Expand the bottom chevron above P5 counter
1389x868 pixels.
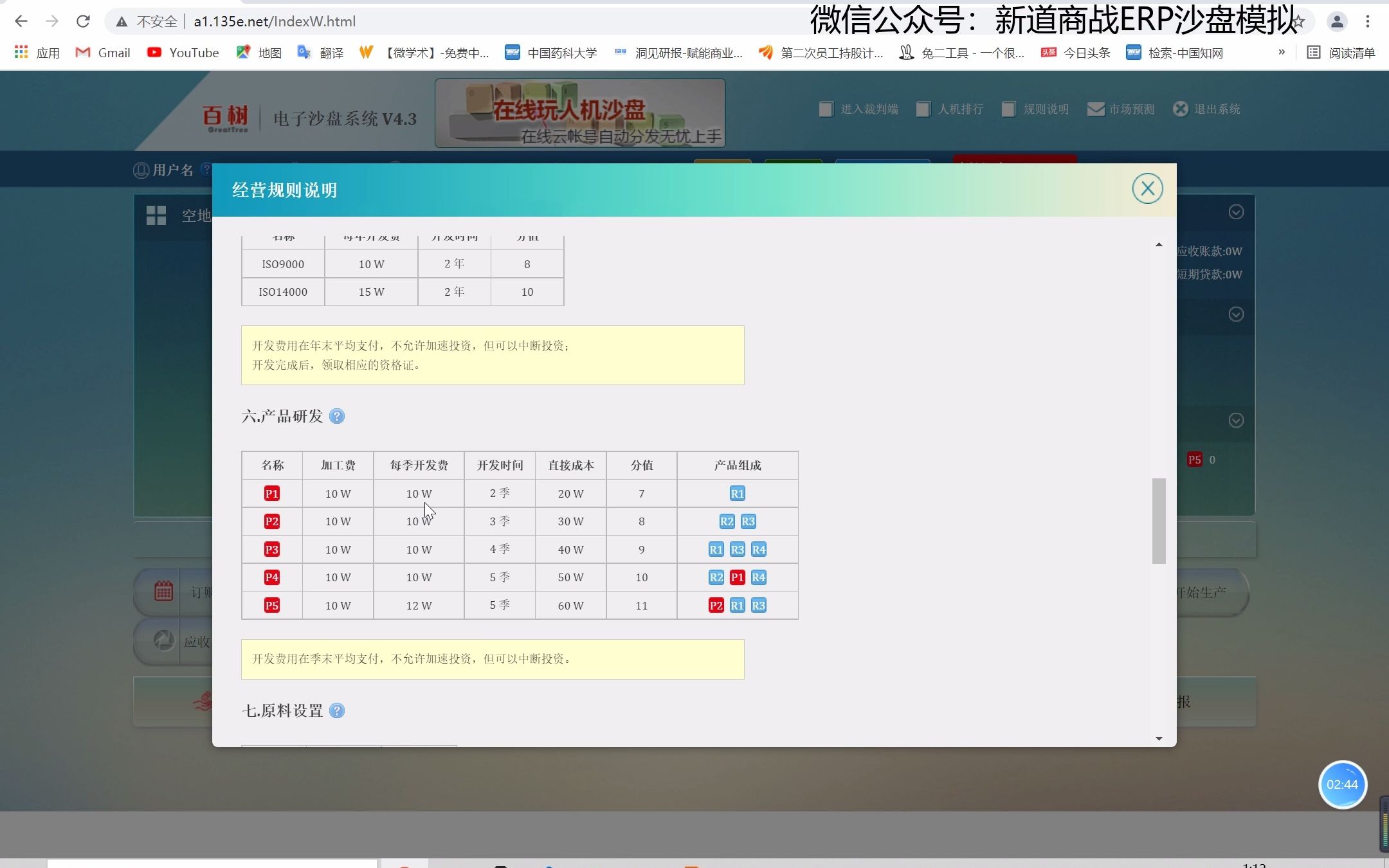[1236, 420]
